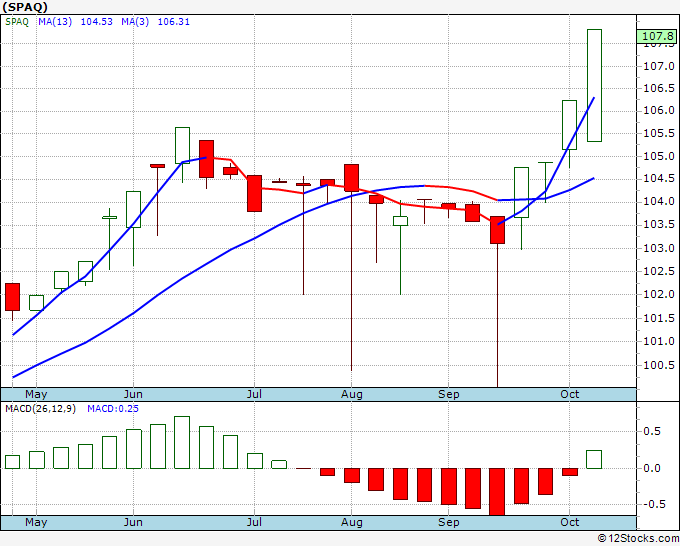Click the 101.0 price axis label
This screenshot has height=546, width=680.
(659, 341)
